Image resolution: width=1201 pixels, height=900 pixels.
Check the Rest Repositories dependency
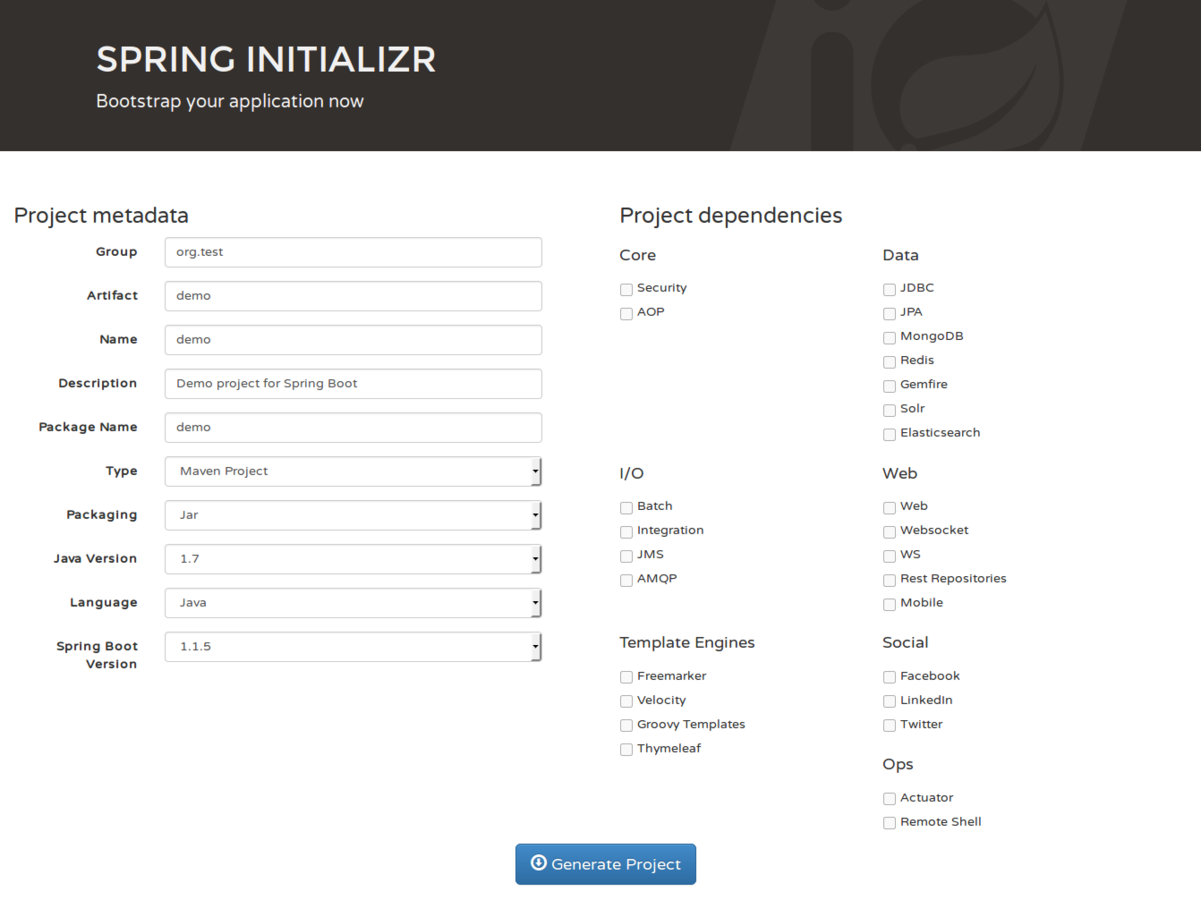[x=889, y=580]
